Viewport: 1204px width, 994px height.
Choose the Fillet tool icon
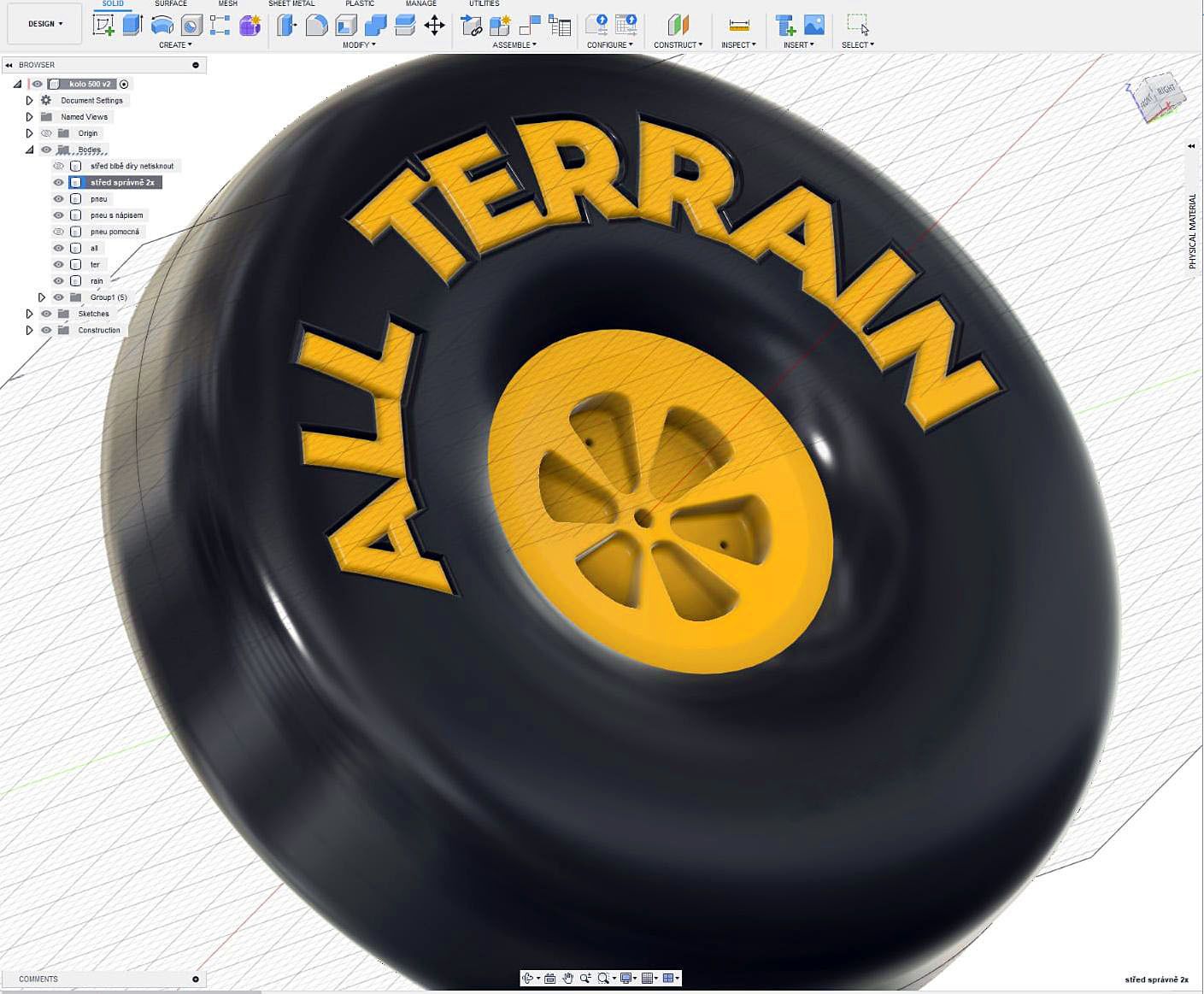(x=316, y=25)
